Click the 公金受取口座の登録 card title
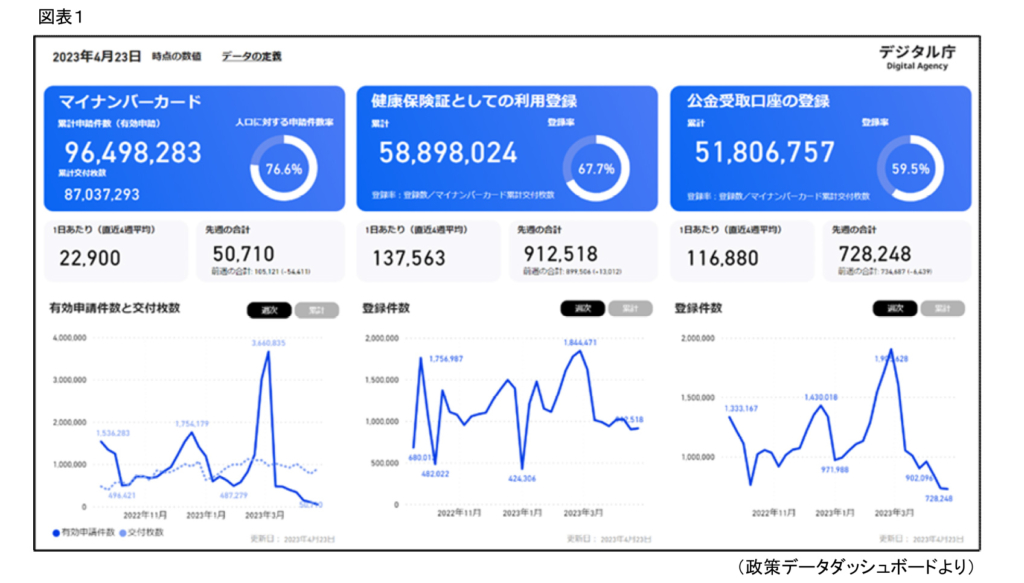Viewport: 1024px width, 583px height. coord(758,102)
